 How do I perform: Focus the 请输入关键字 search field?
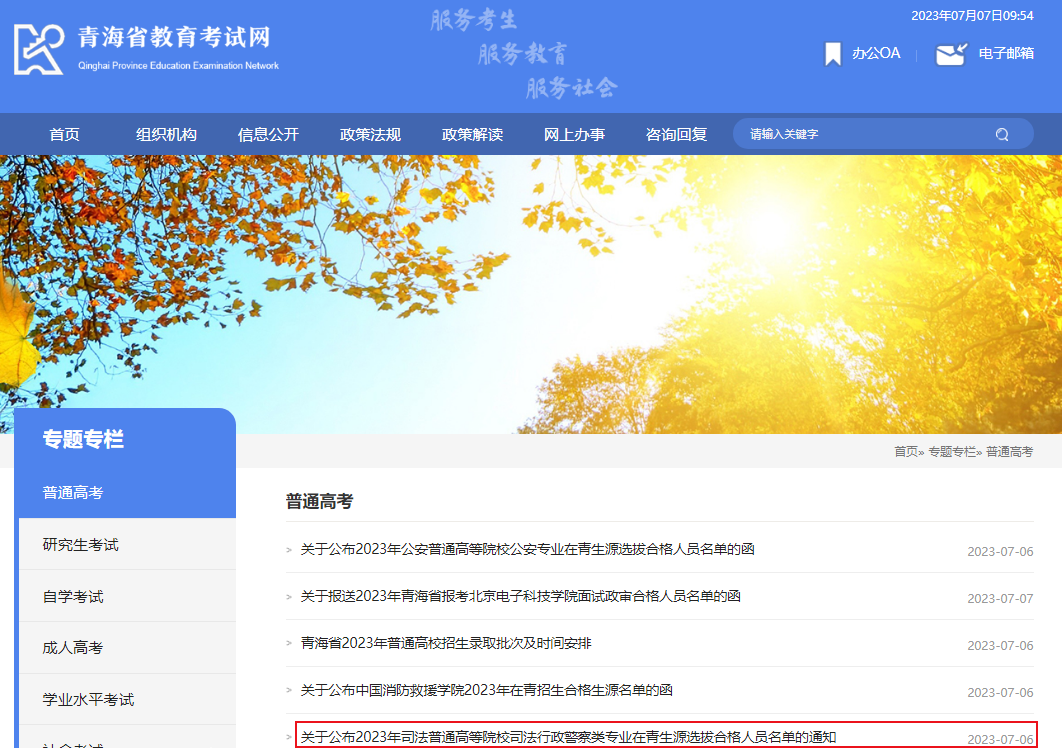(x=883, y=134)
